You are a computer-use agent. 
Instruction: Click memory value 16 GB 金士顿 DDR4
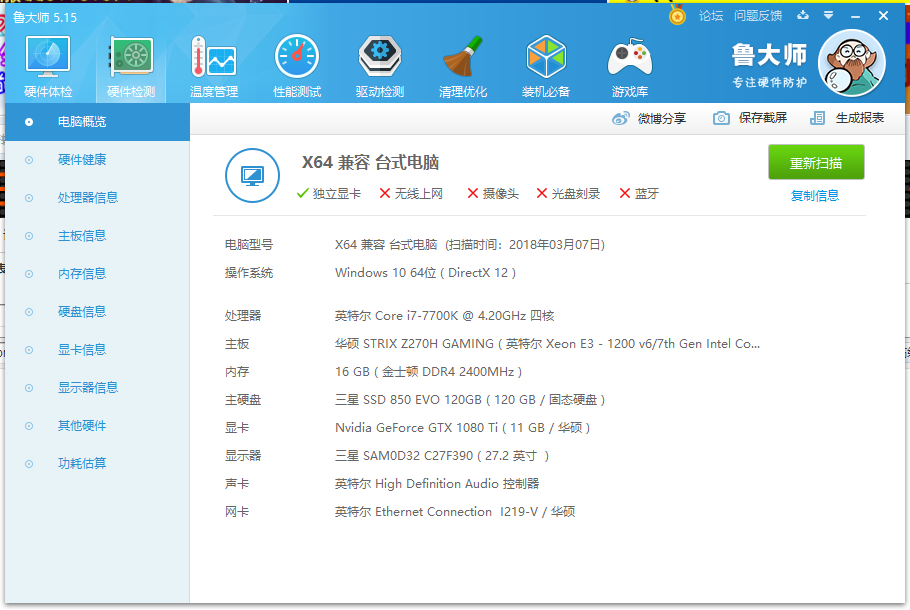[x=428, y=371]
